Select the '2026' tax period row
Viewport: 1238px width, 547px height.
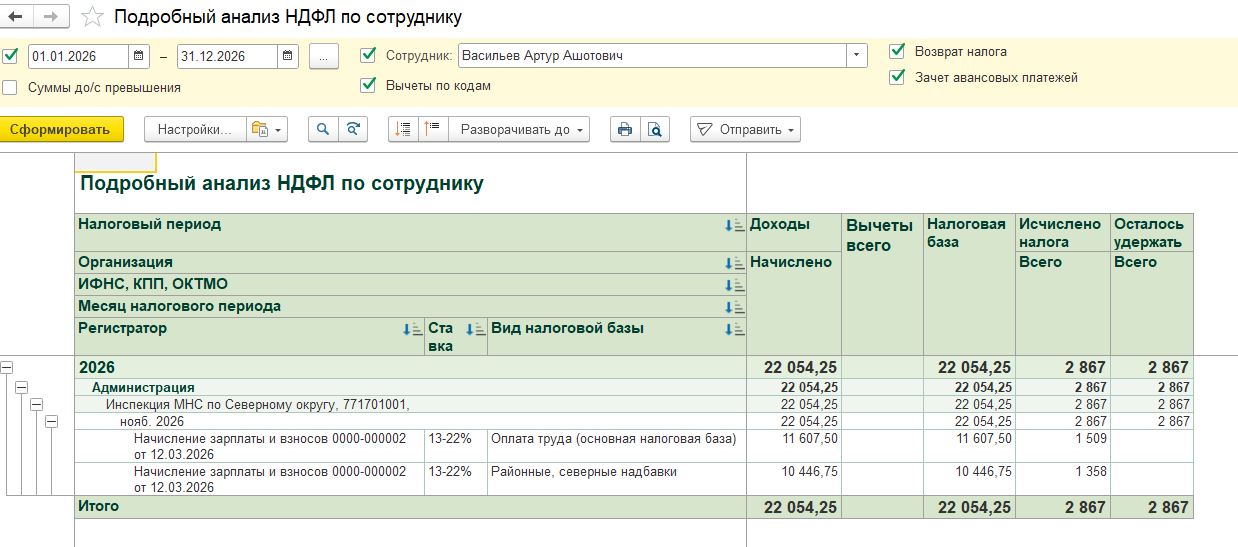(410, 367)
